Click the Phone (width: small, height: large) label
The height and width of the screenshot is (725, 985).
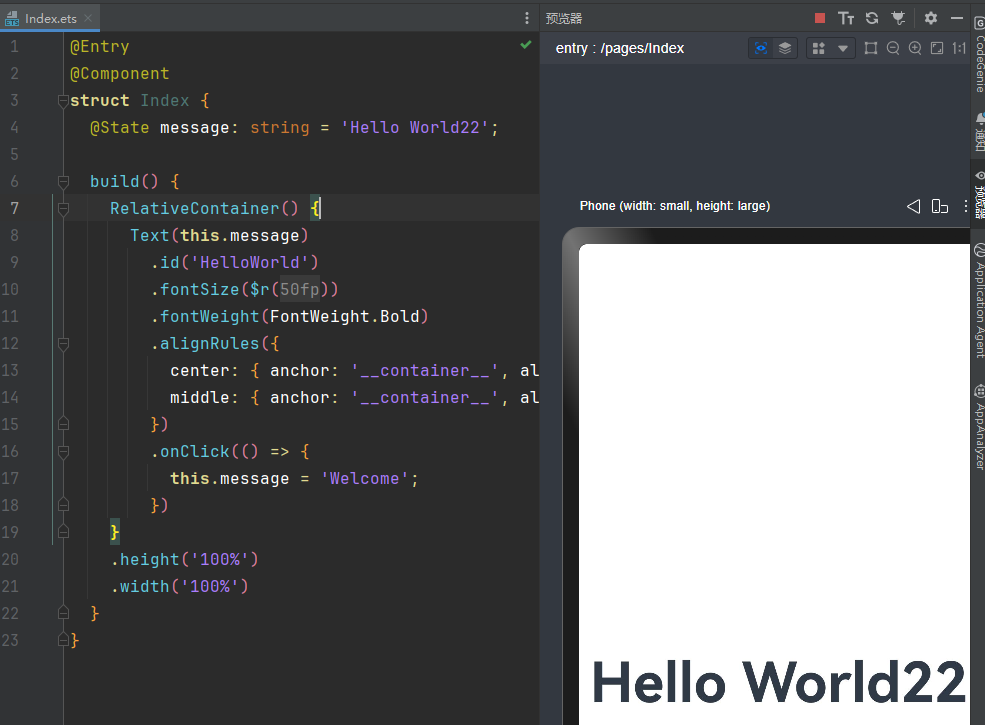[675, 206]
